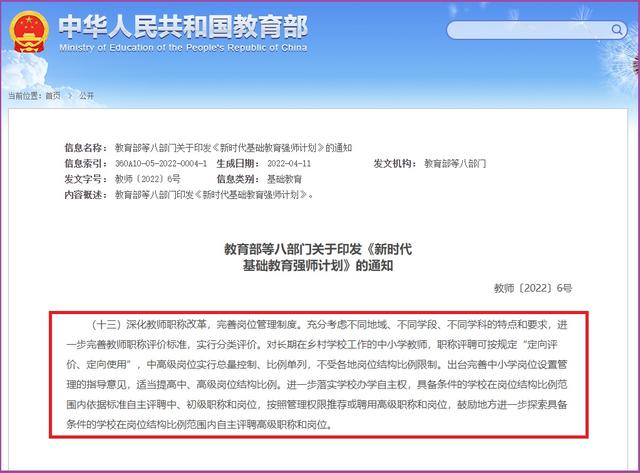This screenshot has width=640, height=473.
Task: Click the 中华人民共和国教育部 site title
Action: point(183,26)
